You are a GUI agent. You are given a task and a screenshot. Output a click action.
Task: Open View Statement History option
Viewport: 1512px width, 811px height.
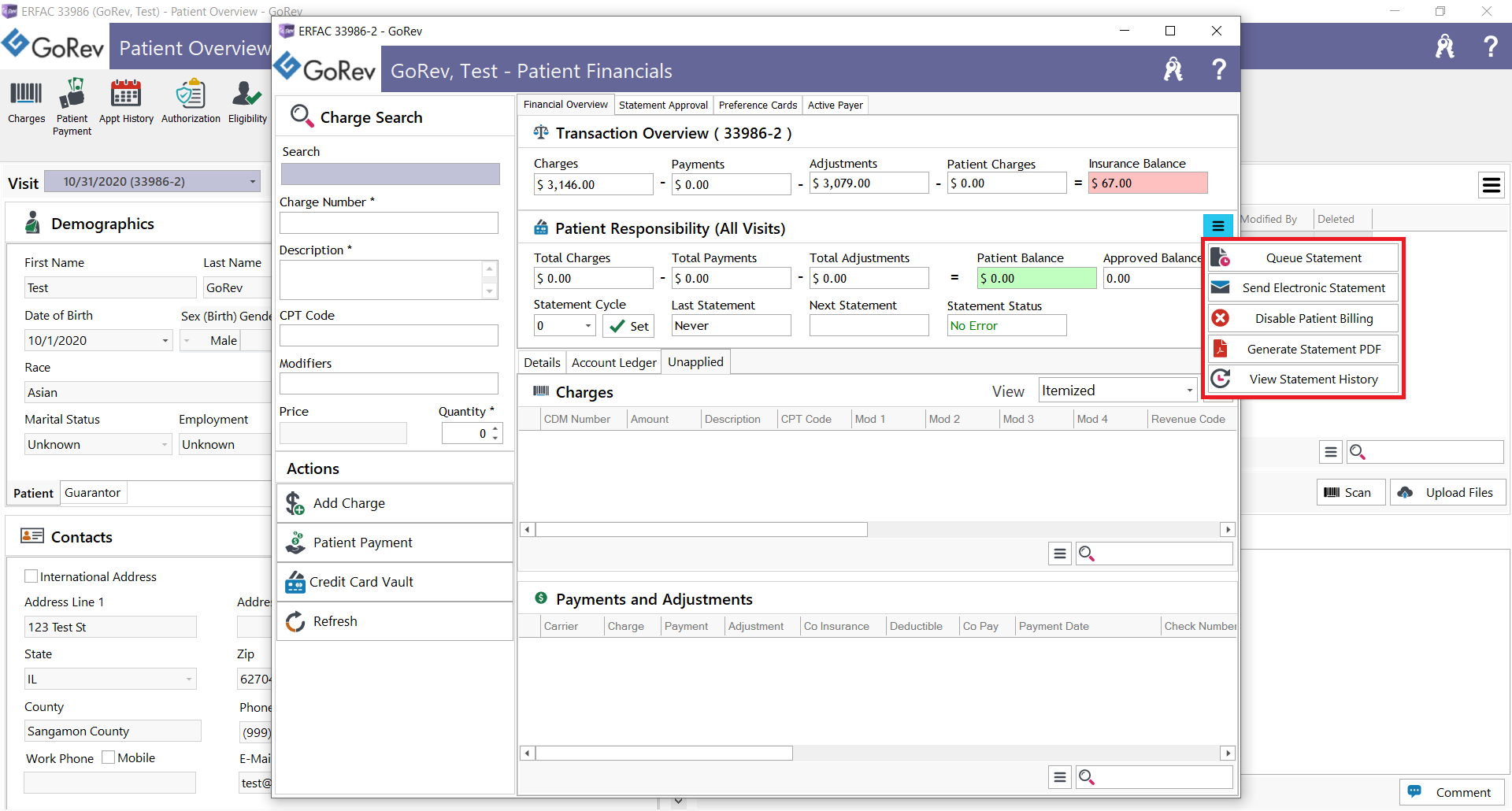[x=1303, y=379]
